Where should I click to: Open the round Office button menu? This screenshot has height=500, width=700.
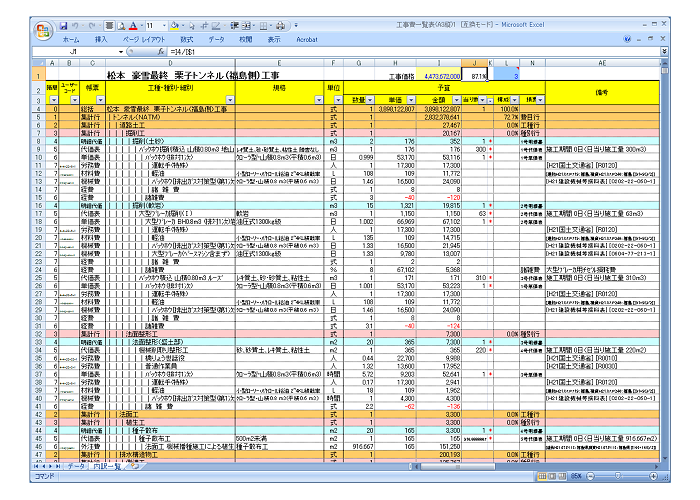coord(43,30)
